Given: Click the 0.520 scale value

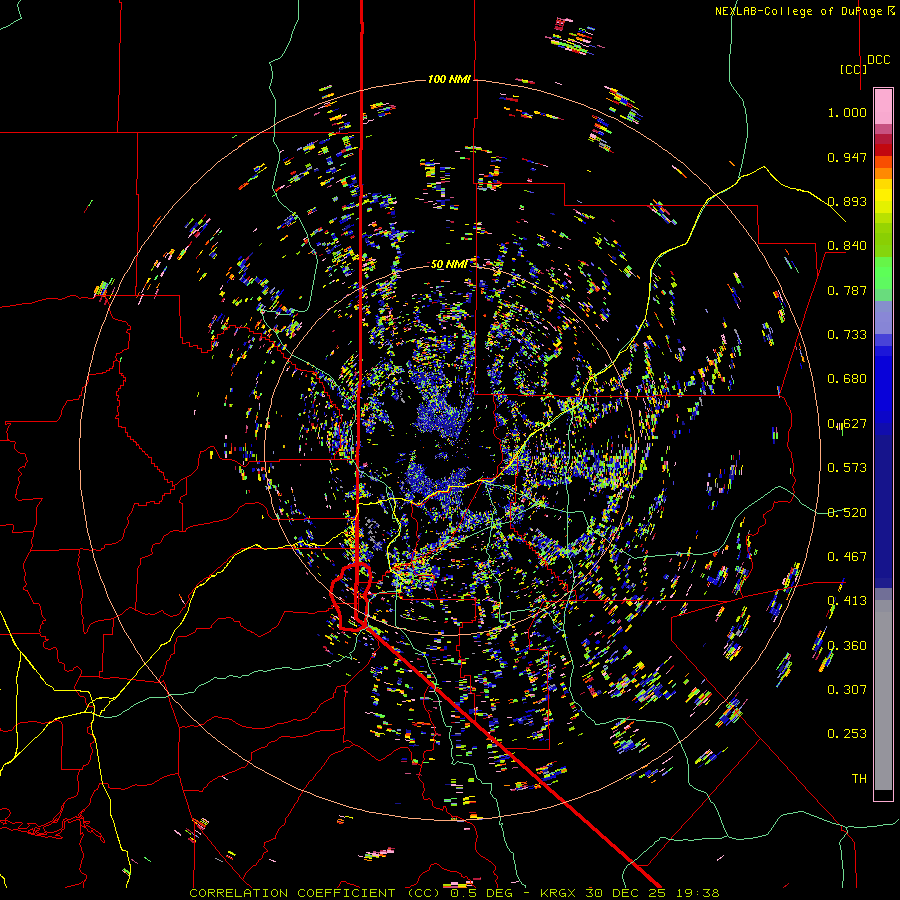Looking at the screenshot, I should point(847,513).
